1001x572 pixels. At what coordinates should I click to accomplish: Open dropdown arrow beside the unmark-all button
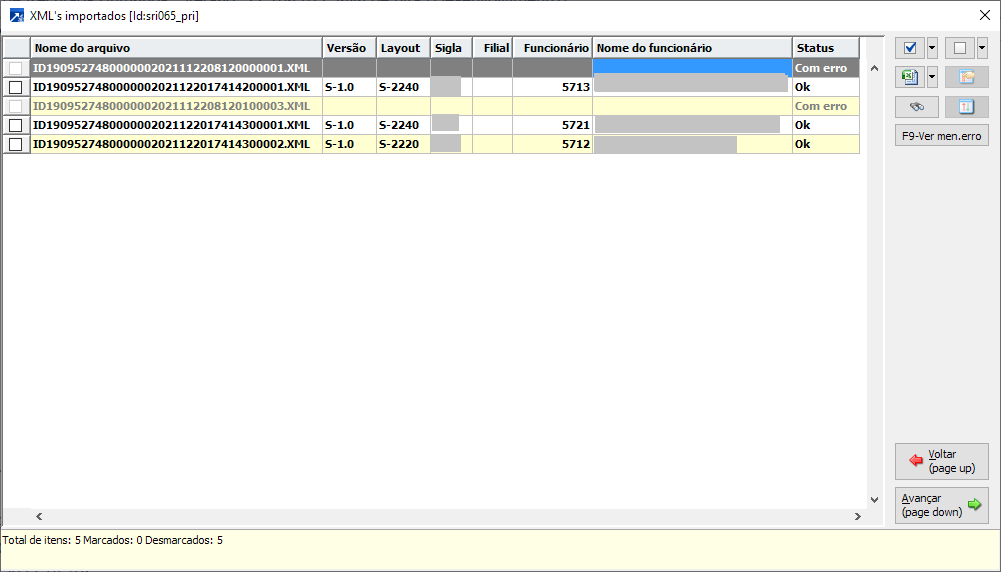coord(982,48)
